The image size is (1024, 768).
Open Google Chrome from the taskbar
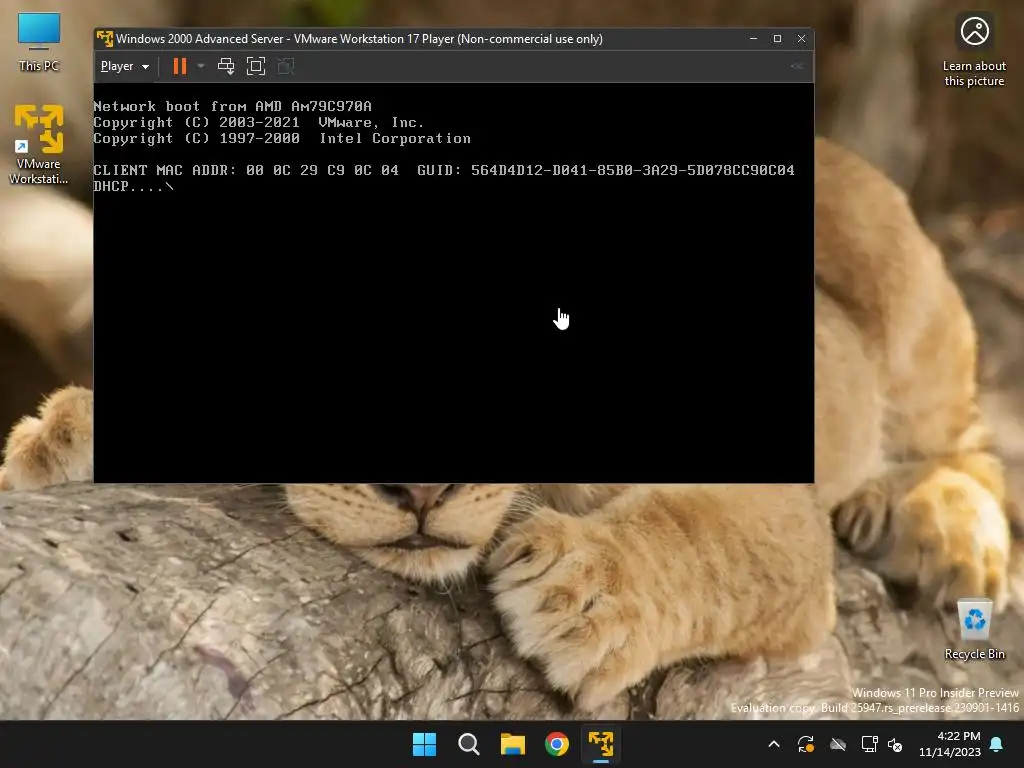557,744
